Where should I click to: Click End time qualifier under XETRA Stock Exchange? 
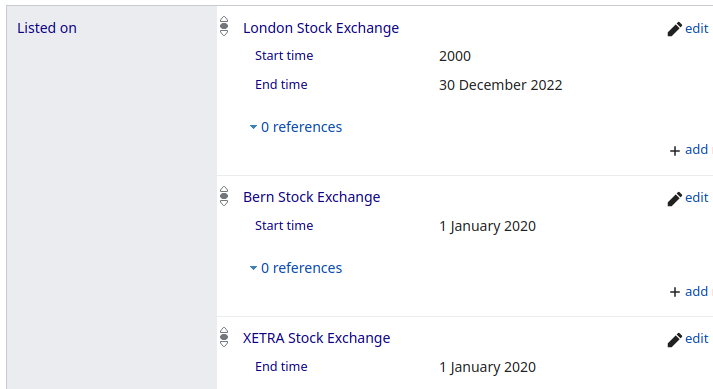pos(281,367)
